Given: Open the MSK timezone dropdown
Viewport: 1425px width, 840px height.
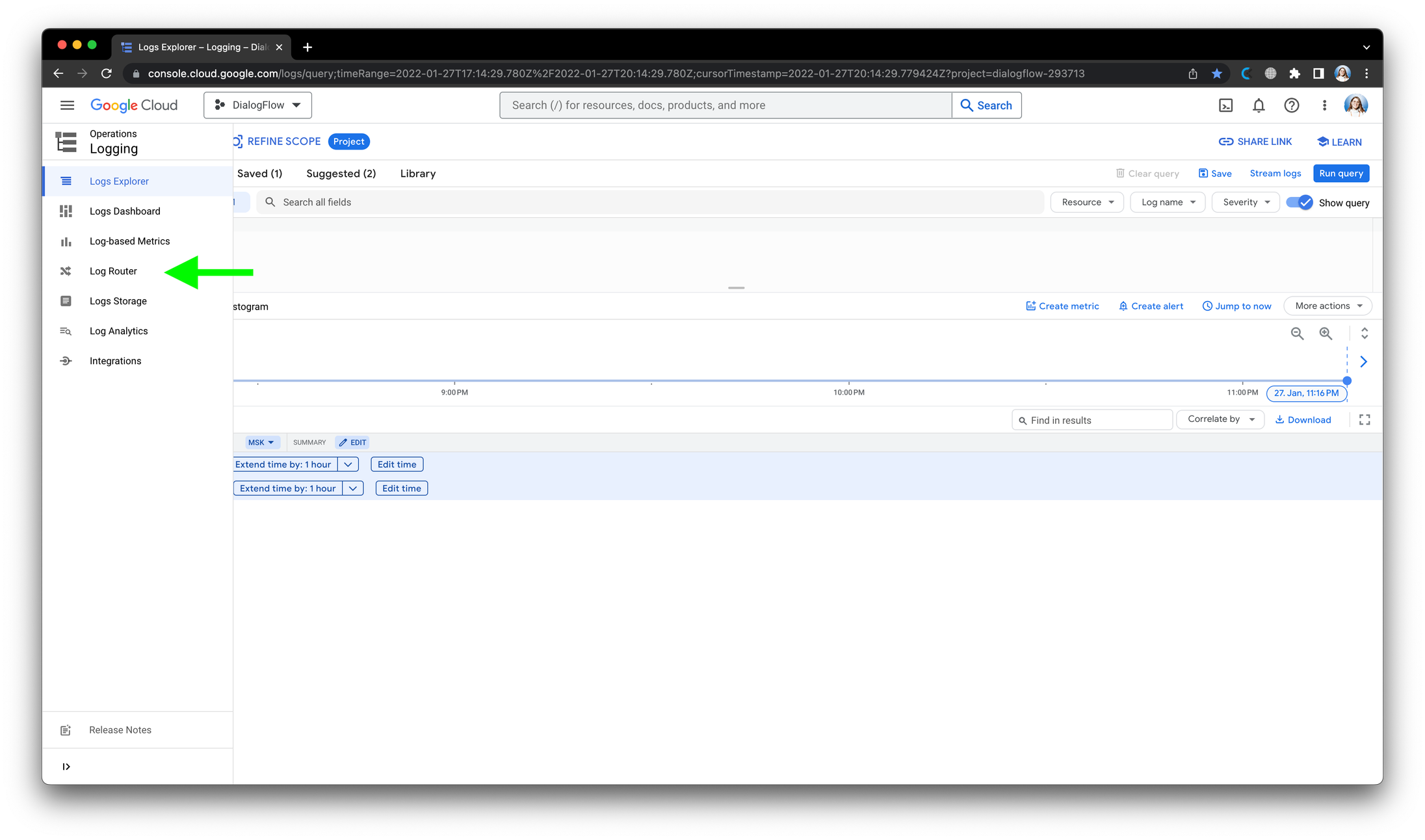Looking at the screenshot, I should tap(261, 443).
